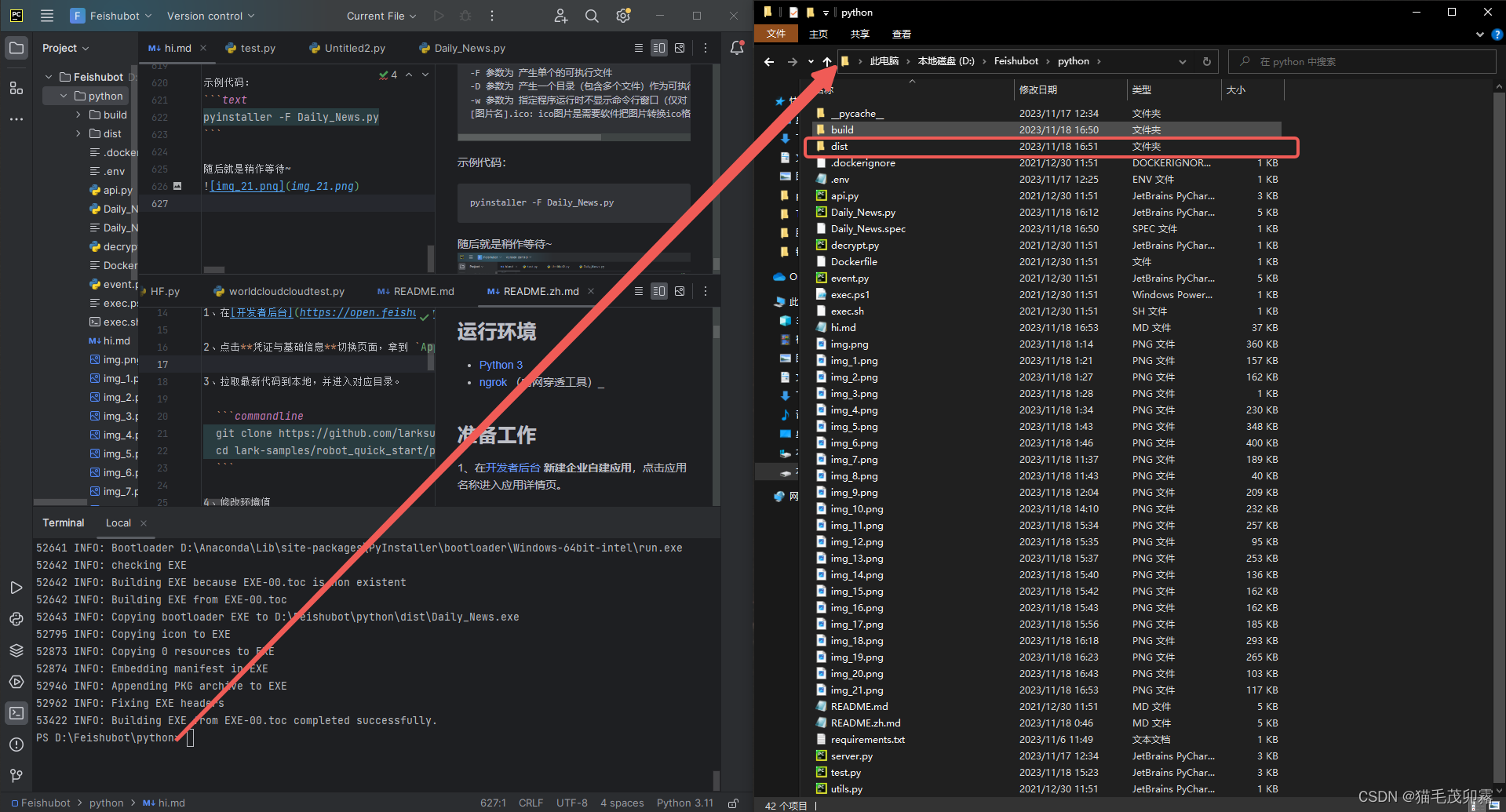Screen dimensions: 1506x812
Task: Collapse the python folder in tree
Action: [64, 96]
